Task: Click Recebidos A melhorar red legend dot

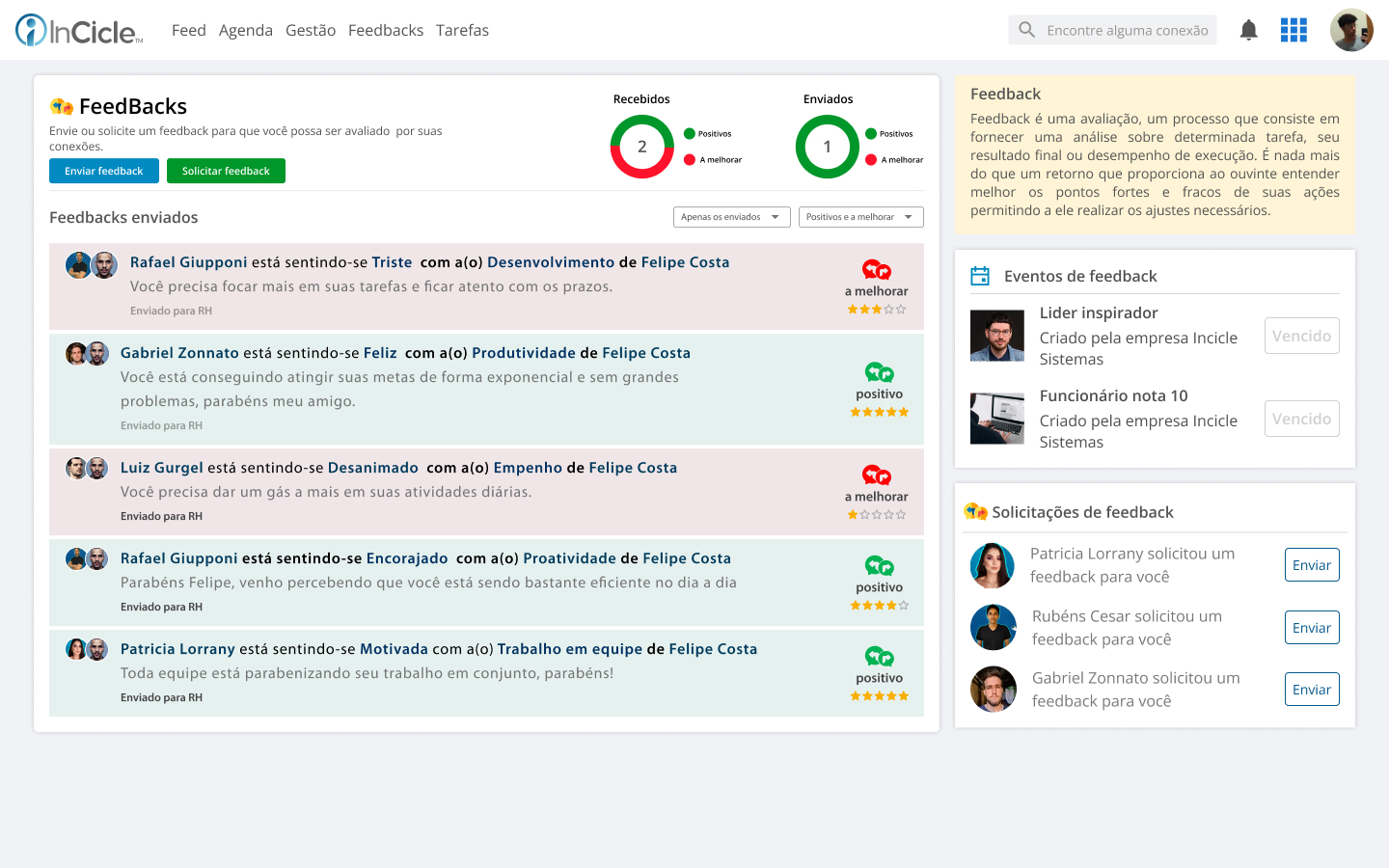Action: (x=690, y=160)
